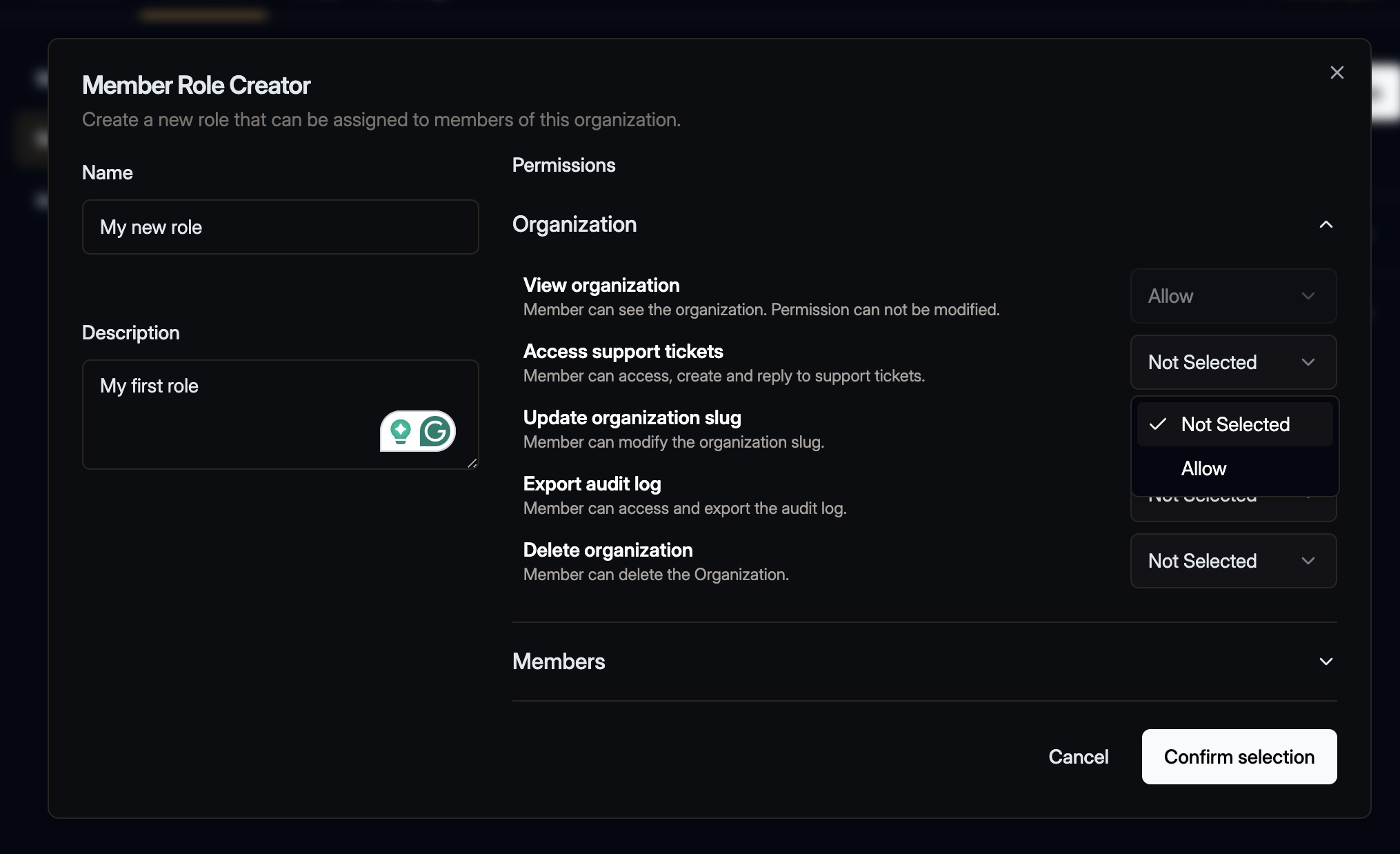Click Cancel button to dismiss dialog

coord(1079,756)
